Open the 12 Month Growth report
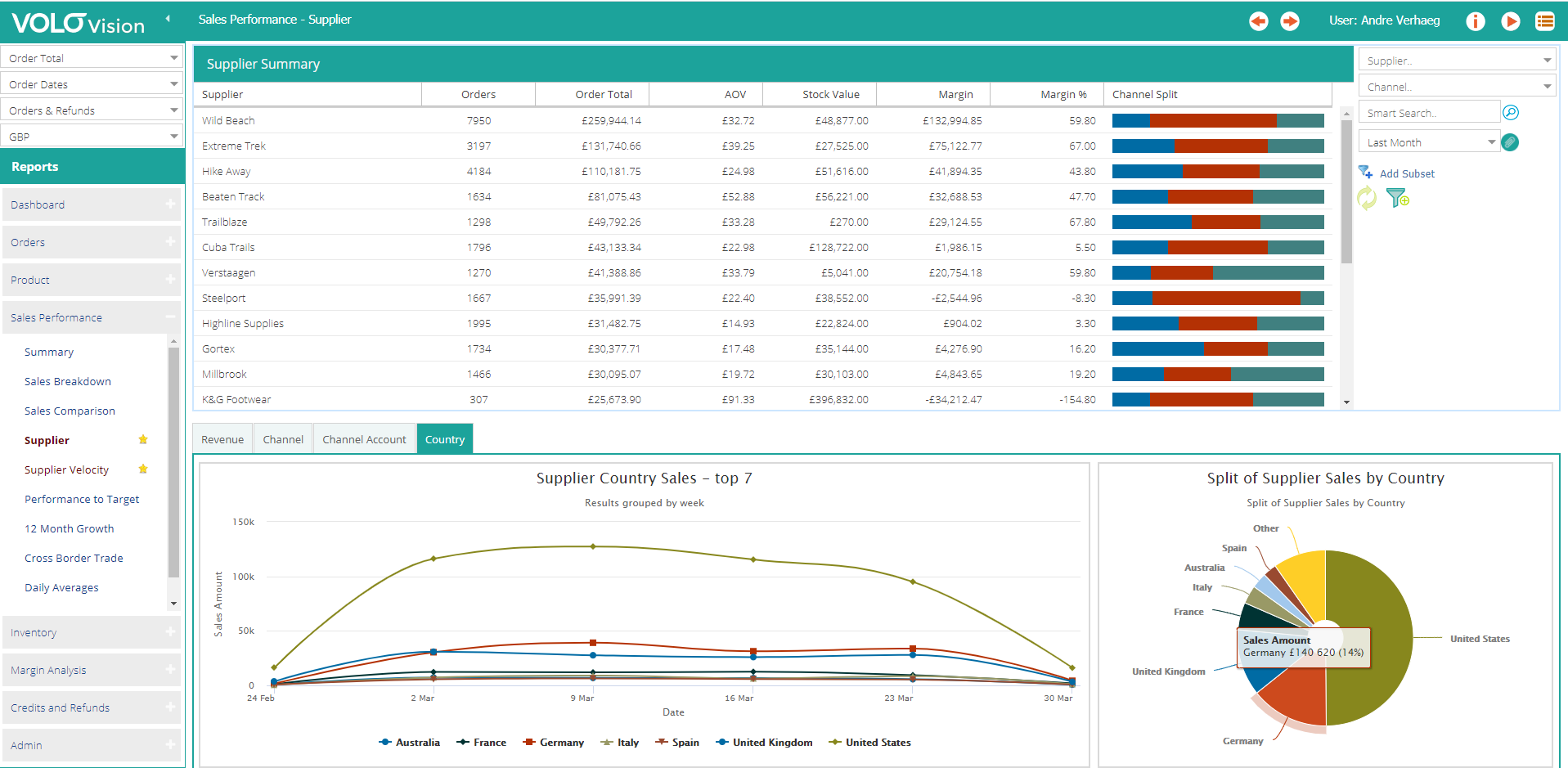Viewport: 1568px width, 768px height. tap(70, 529)
